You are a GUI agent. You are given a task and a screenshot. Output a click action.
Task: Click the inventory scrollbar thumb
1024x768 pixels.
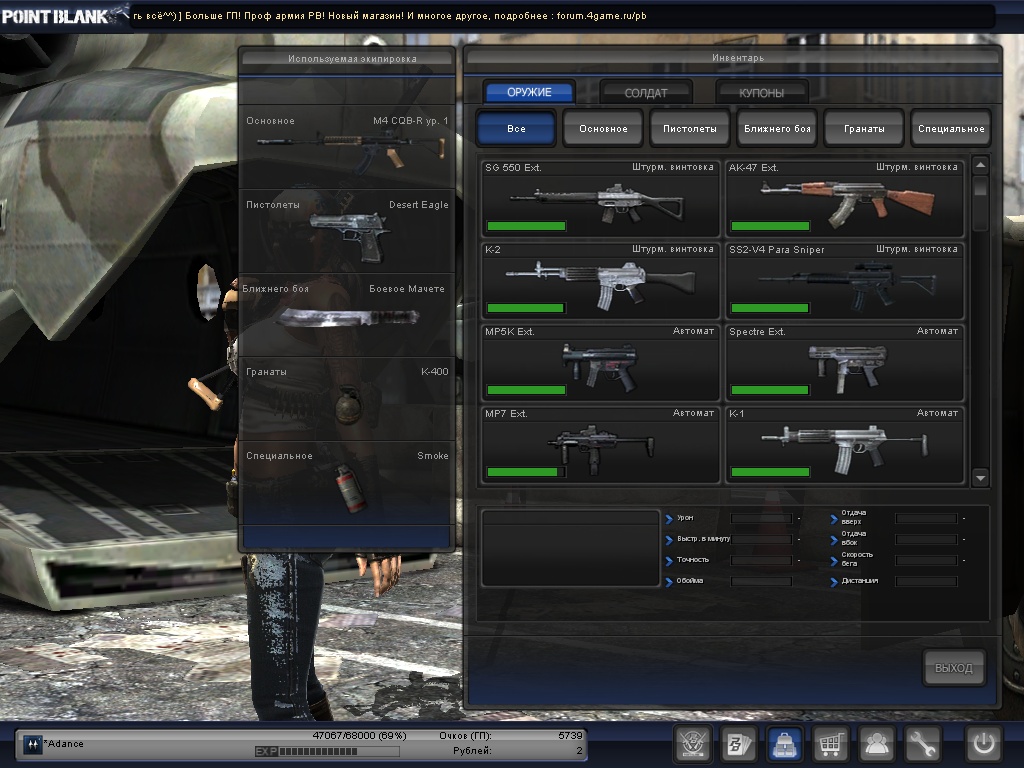coord(980,186)
